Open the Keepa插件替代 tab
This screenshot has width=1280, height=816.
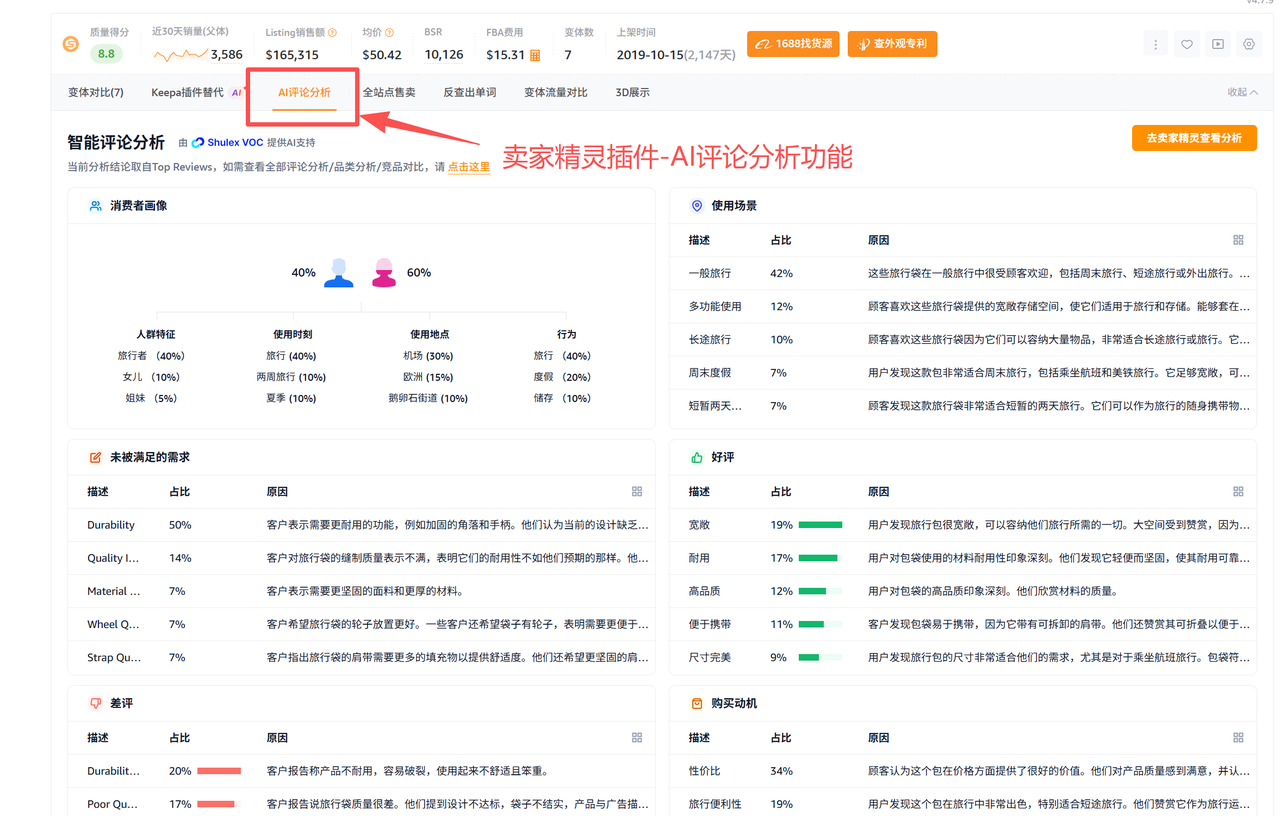[188, 92]
